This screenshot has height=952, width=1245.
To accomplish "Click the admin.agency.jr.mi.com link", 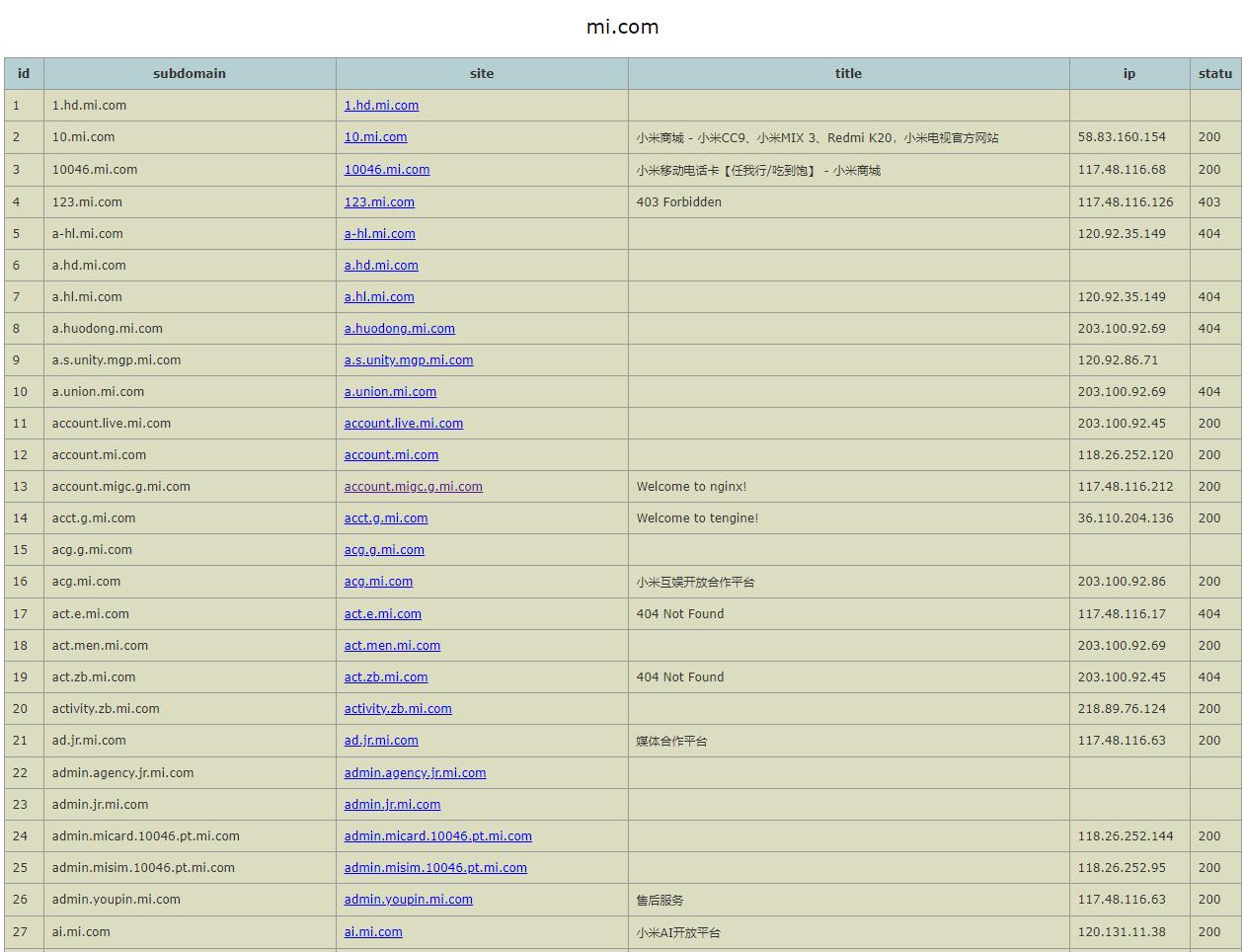I will (415, 772).
